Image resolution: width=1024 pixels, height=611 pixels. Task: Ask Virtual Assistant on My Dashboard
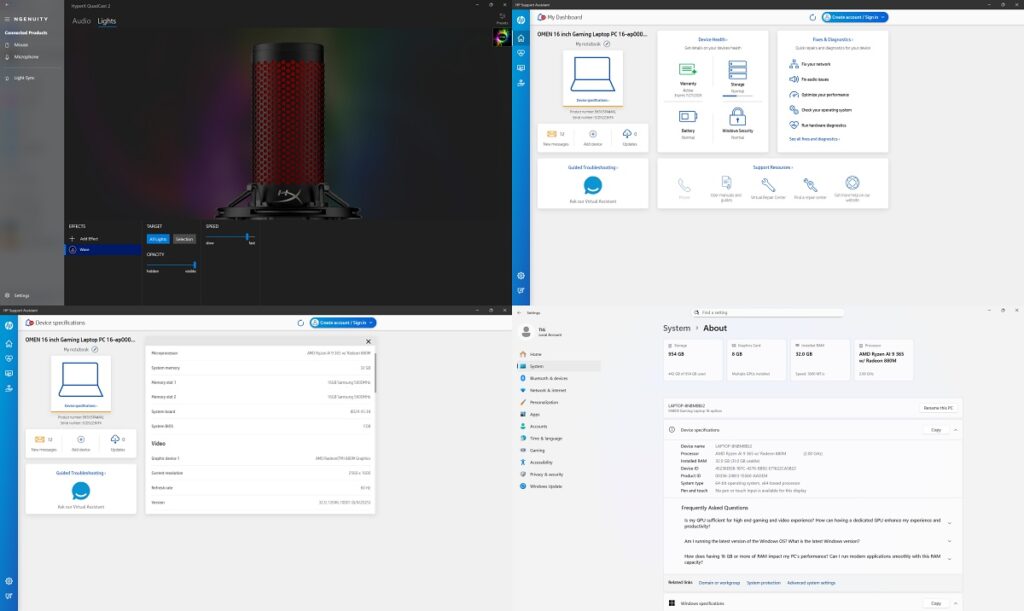click(x=593, y=185)
